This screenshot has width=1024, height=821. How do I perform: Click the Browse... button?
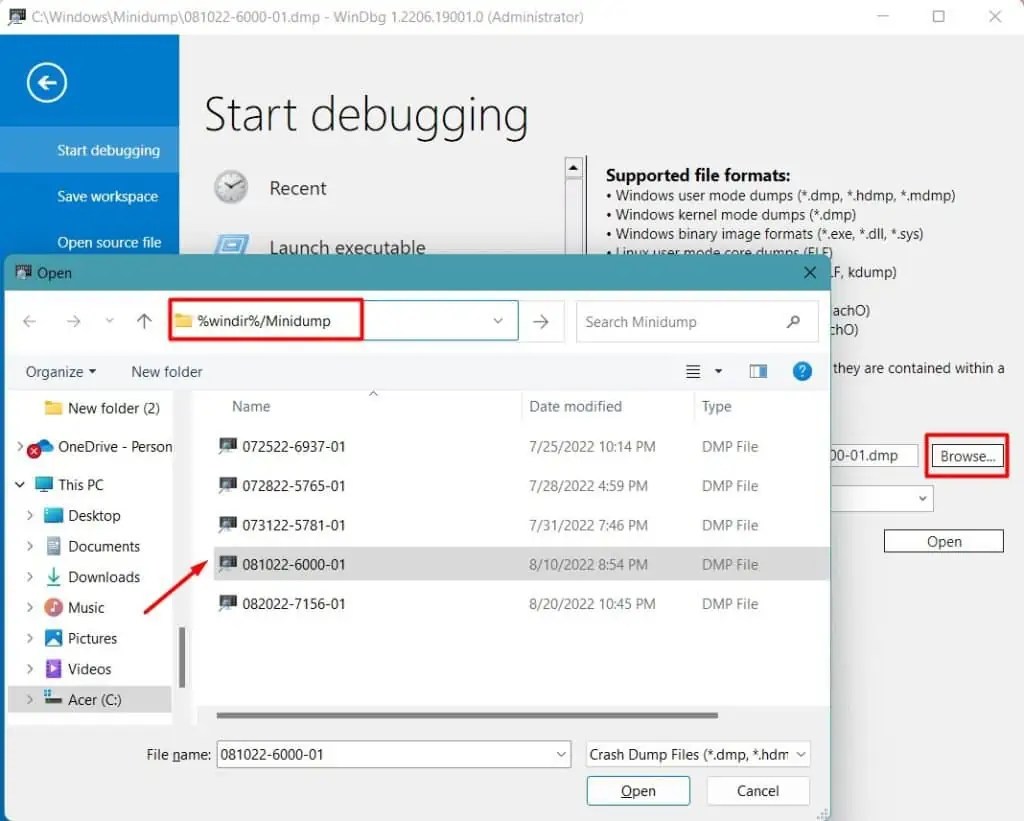(965, 455)
